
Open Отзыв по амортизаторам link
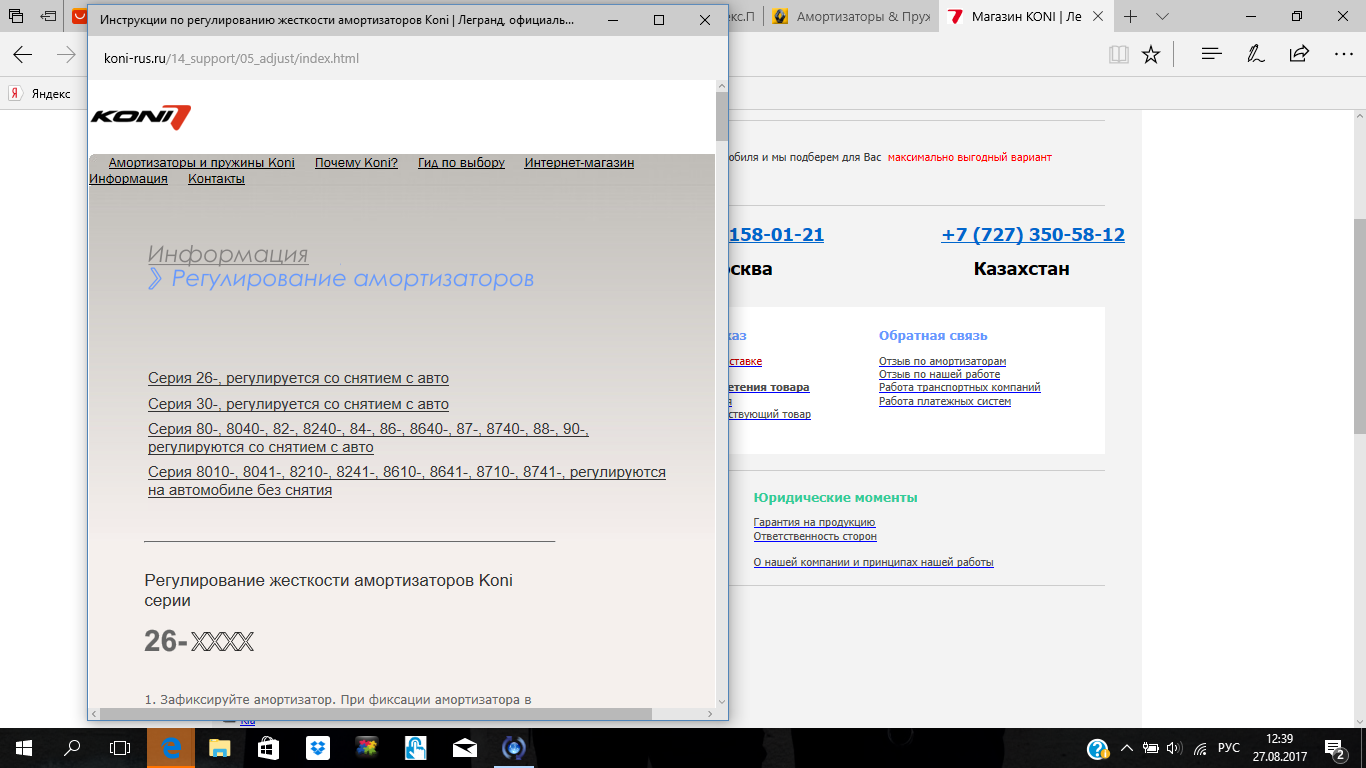point(942,361)
